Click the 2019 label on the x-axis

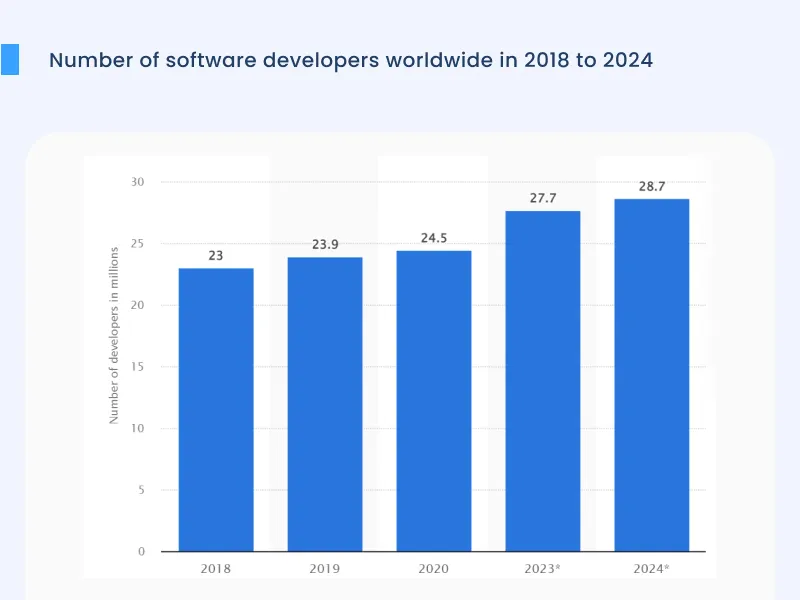[326, 568]
